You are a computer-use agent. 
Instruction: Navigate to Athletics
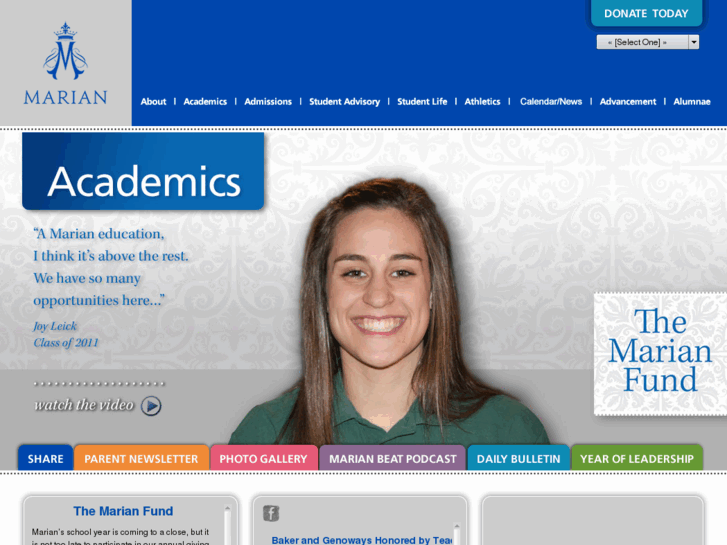point(482,102)
